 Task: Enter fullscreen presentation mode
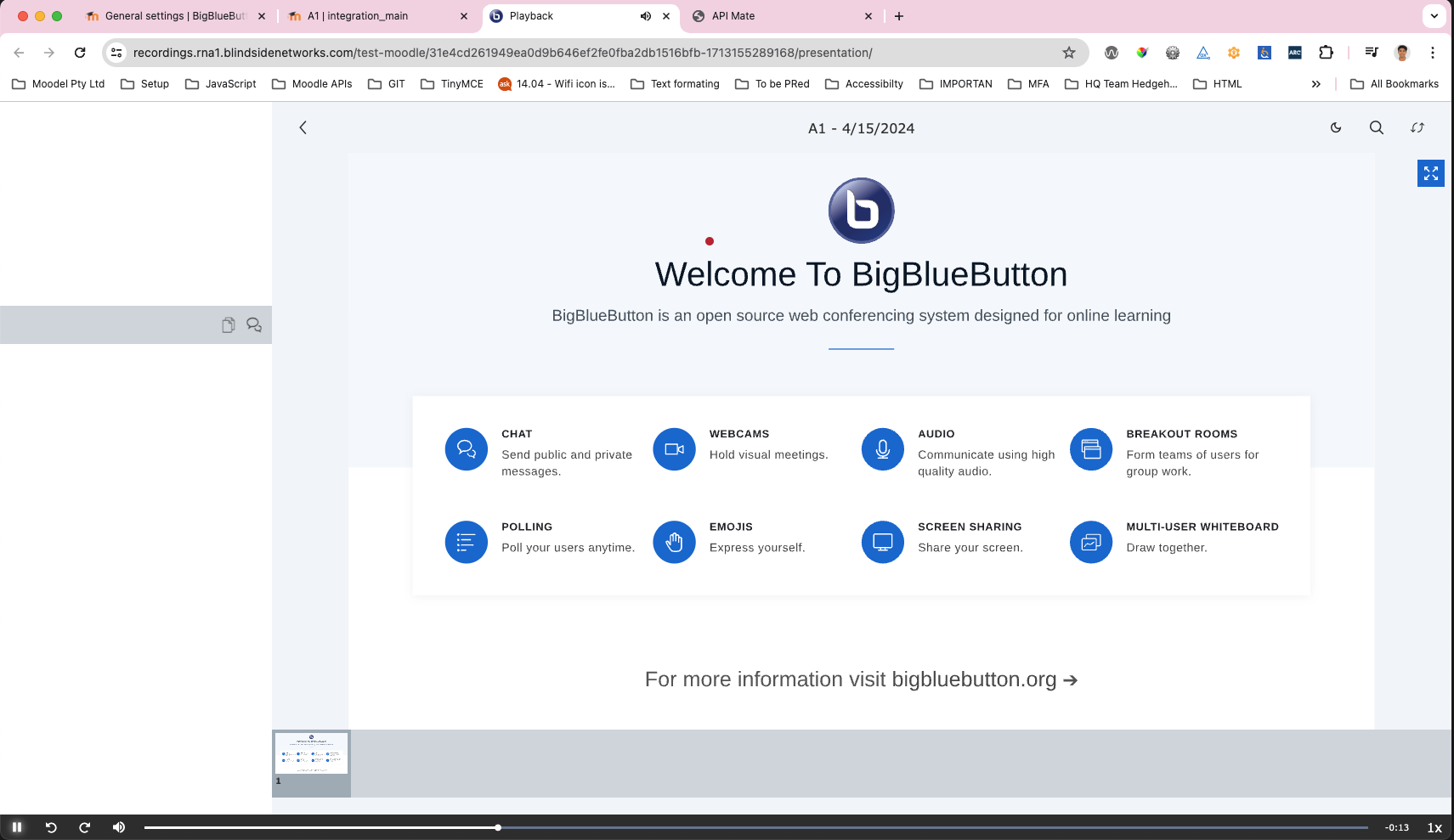click(1431, 173)
